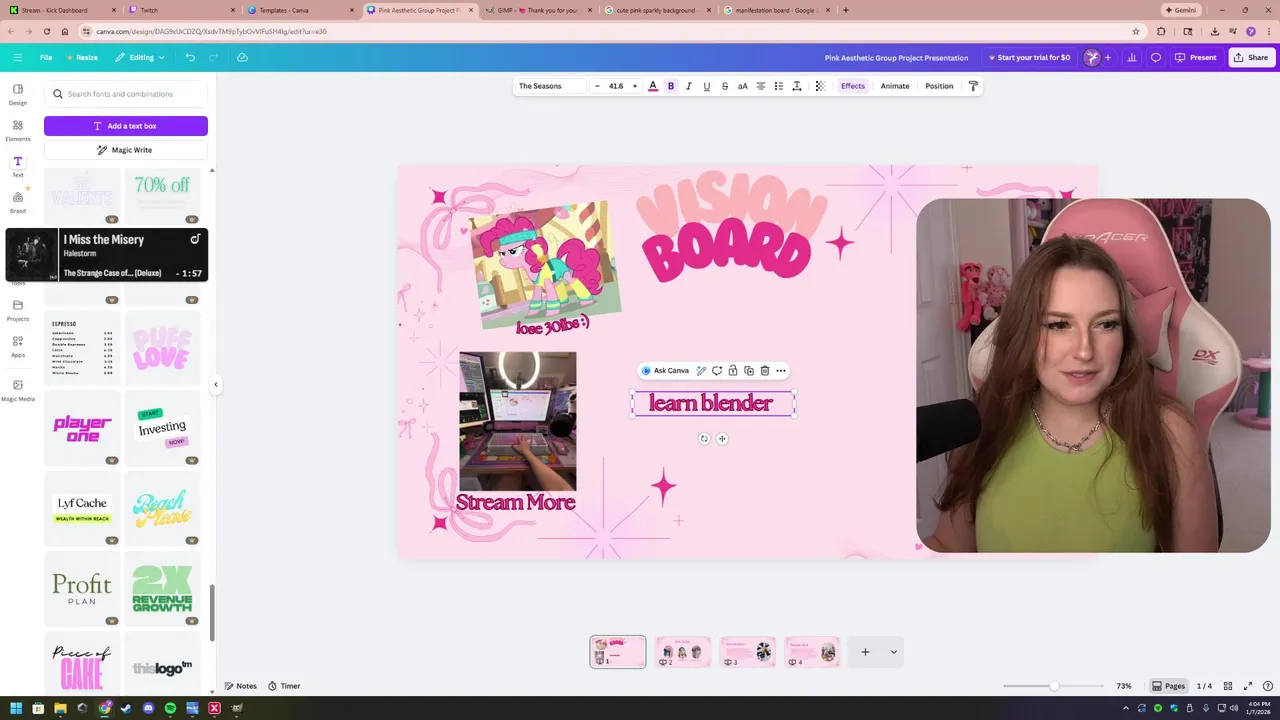This screenshot has width=1280, height=720.
Task: Select the Profit Plan font combination
Action: coord(82,588)
